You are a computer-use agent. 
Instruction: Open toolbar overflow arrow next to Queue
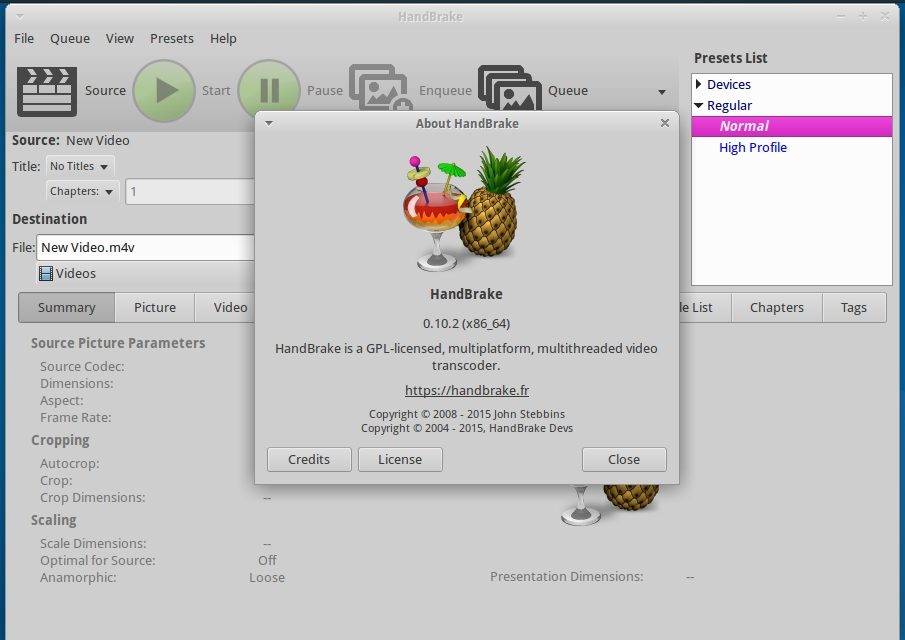click(662, 92)
